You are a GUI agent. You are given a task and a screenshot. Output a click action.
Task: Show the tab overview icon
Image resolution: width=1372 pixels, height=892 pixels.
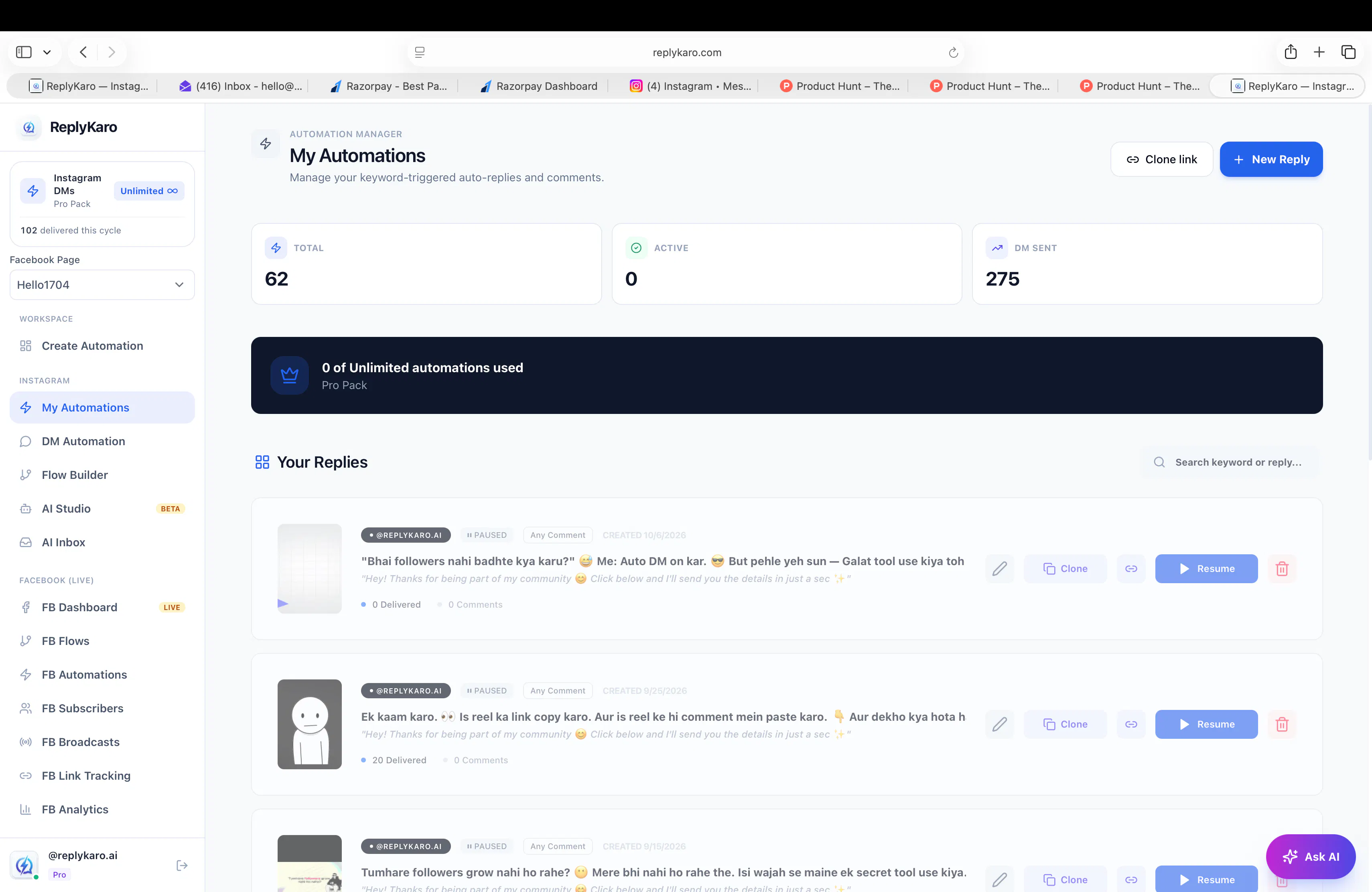pyautogui.click(x=1348, y=53)
